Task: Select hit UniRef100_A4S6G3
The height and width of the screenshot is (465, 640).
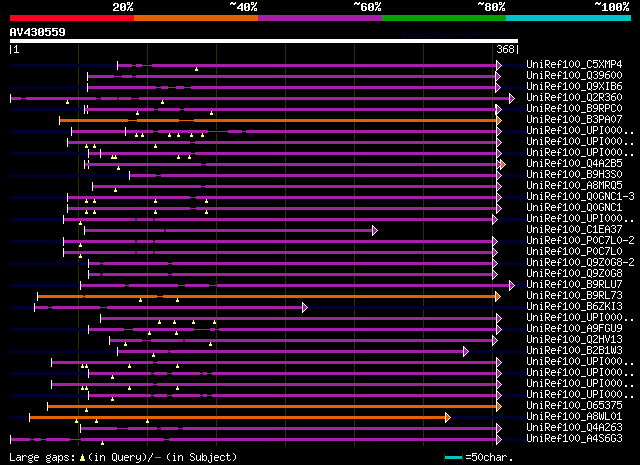Action: tap(574, 439)
